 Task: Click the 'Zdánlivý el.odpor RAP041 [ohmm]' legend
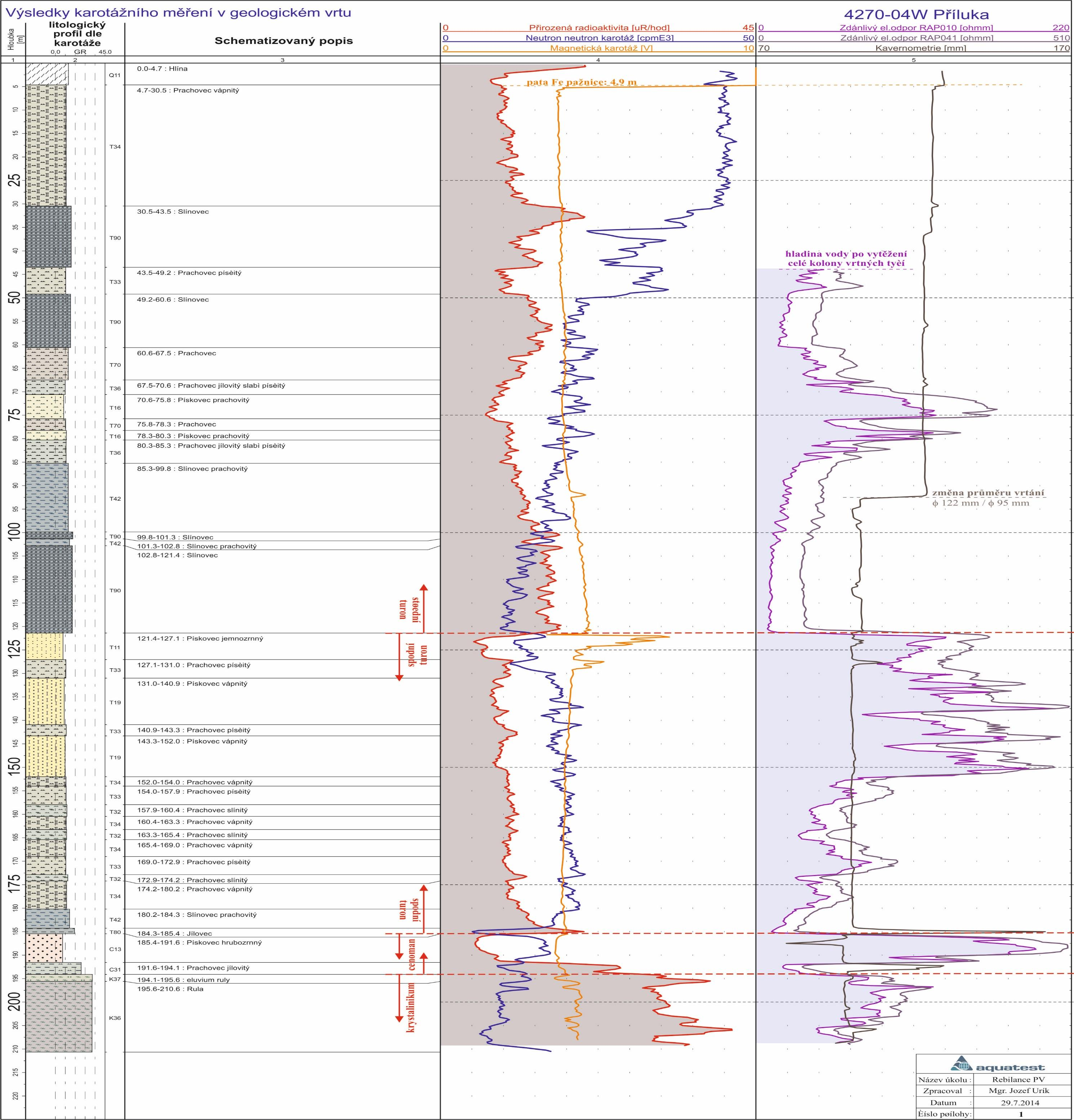917,38
